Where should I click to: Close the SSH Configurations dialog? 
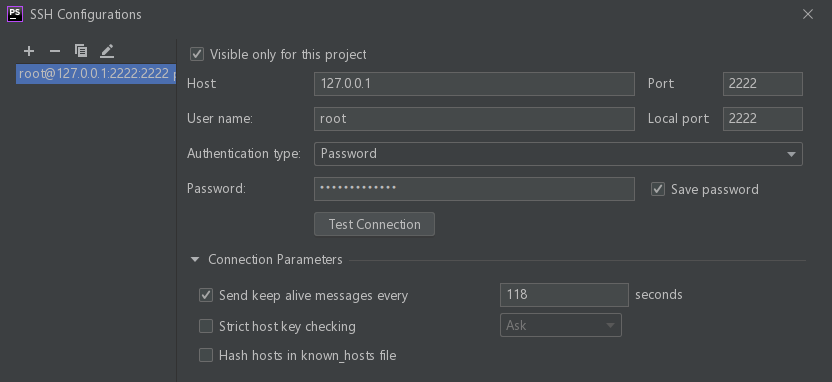point(808,14)
